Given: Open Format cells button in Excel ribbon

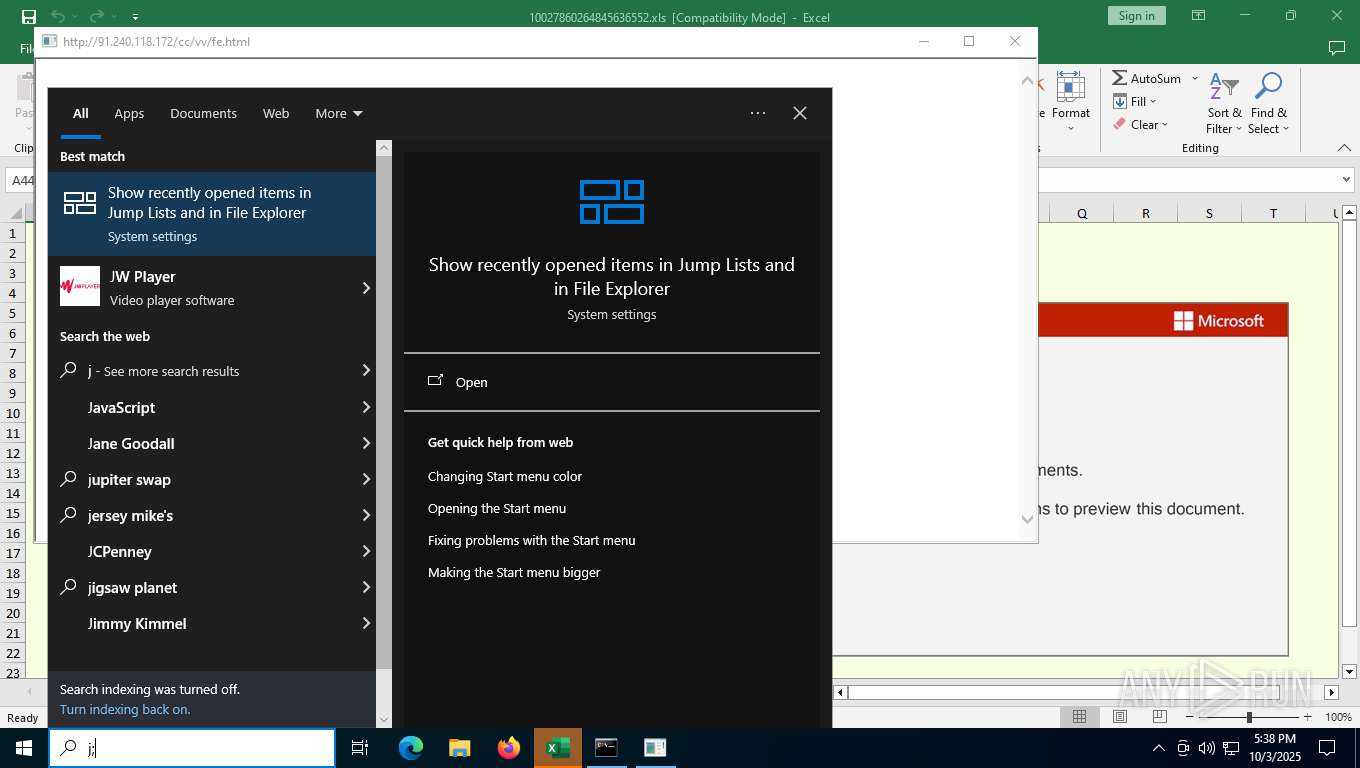Looking at the screenshot, I should click(1071, 103).
